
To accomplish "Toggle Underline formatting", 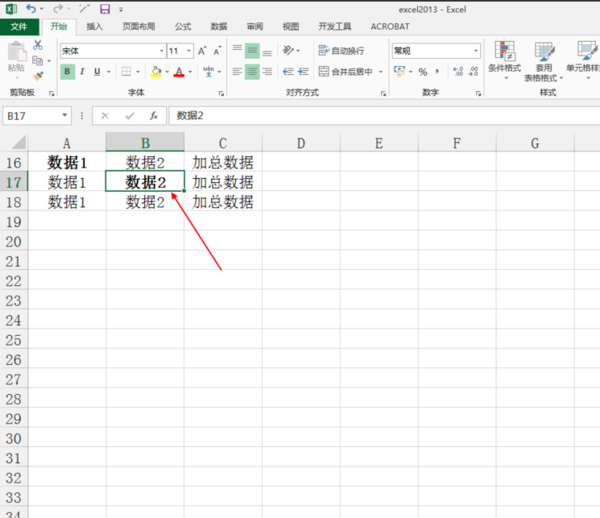I will [x=97, y=72].
